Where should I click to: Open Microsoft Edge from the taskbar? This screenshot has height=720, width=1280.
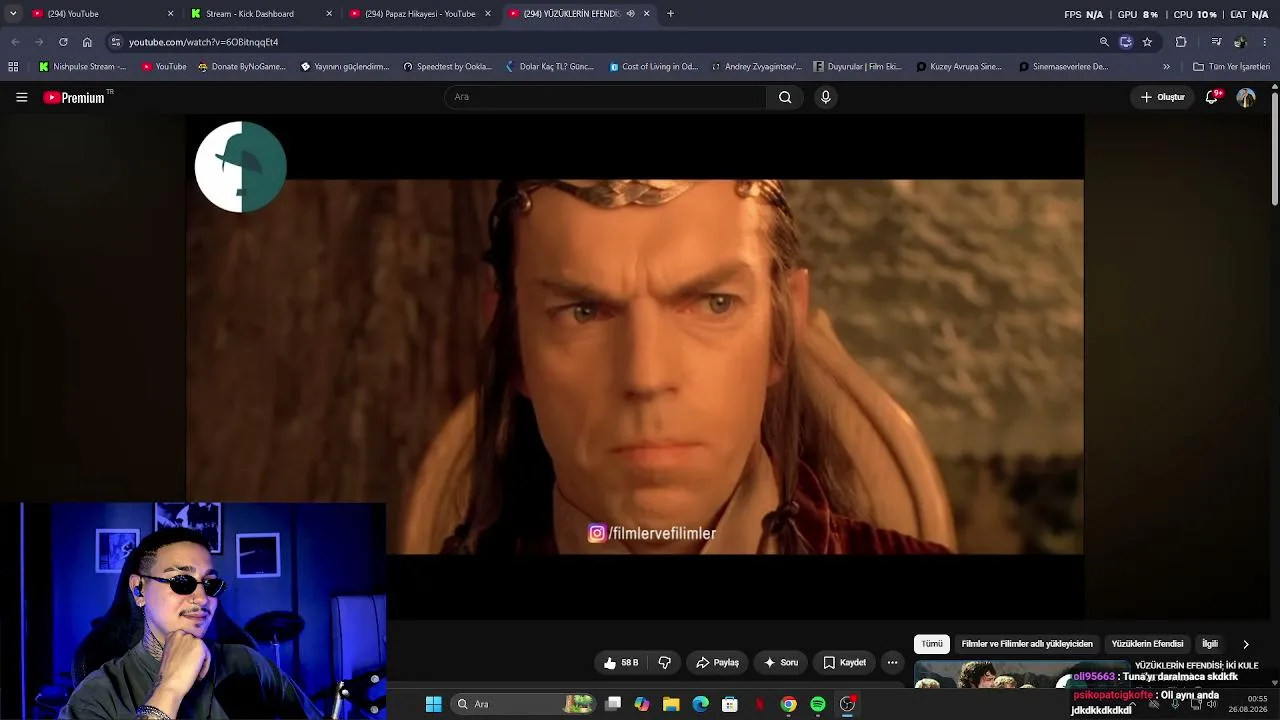click(700, 704)
